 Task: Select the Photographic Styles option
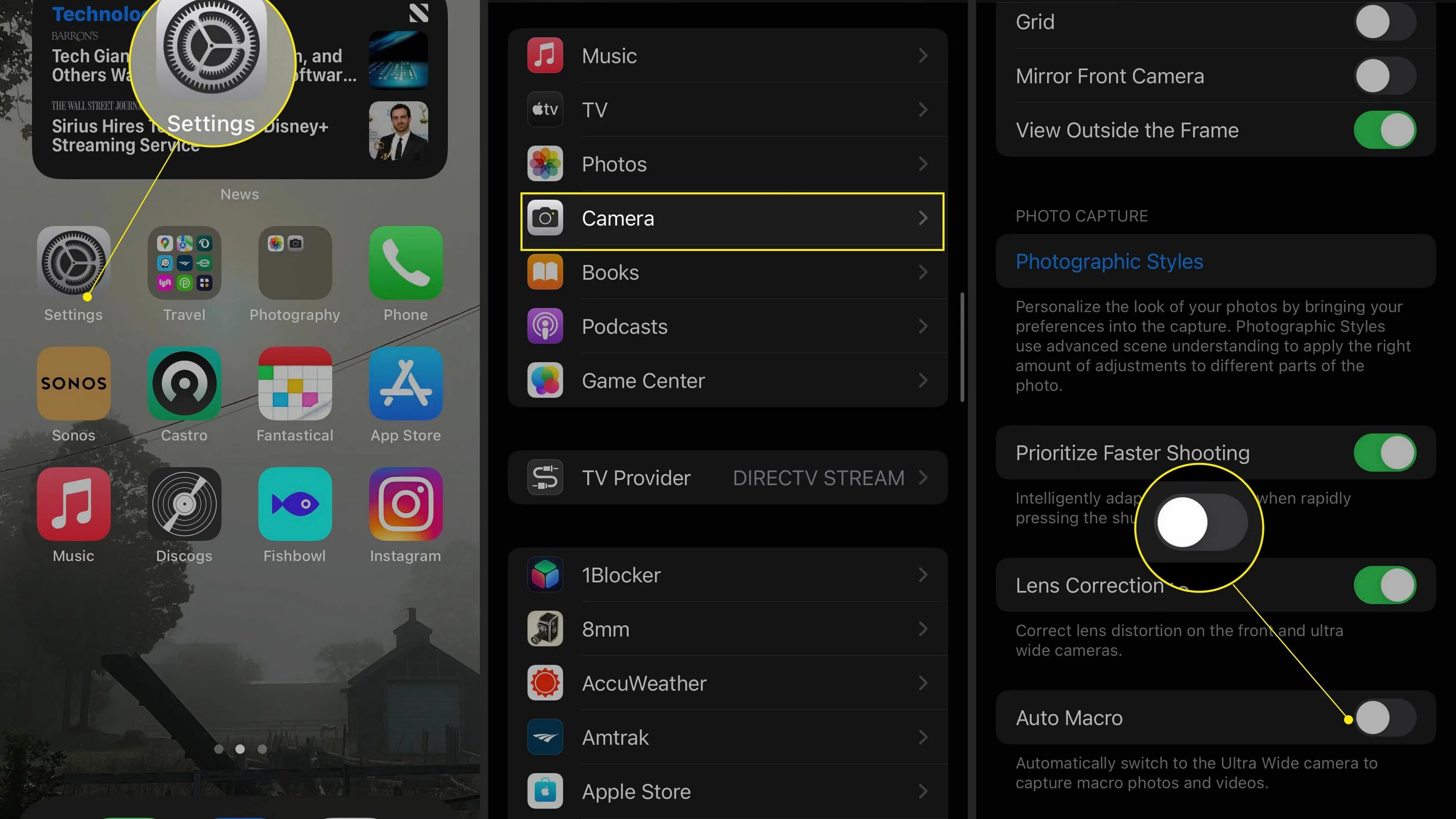(1109, 262)
